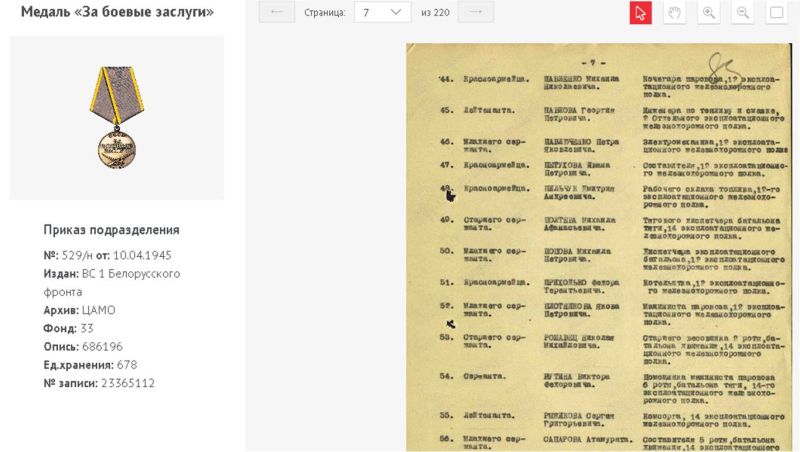Click the medal image thumbnail
800x452 pixels.
tap(117, 118)
